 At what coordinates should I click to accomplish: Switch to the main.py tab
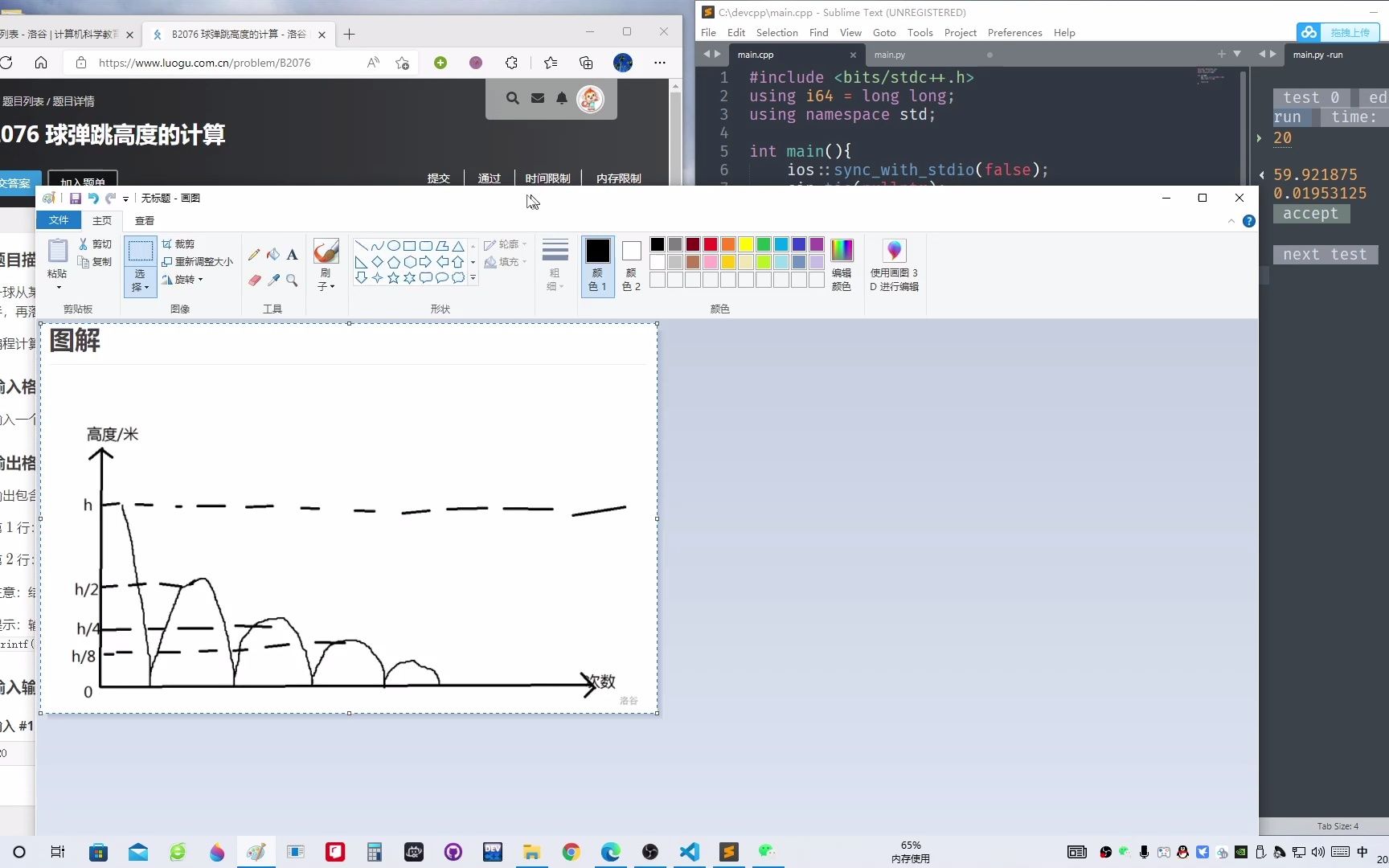(x=888, y=55)
